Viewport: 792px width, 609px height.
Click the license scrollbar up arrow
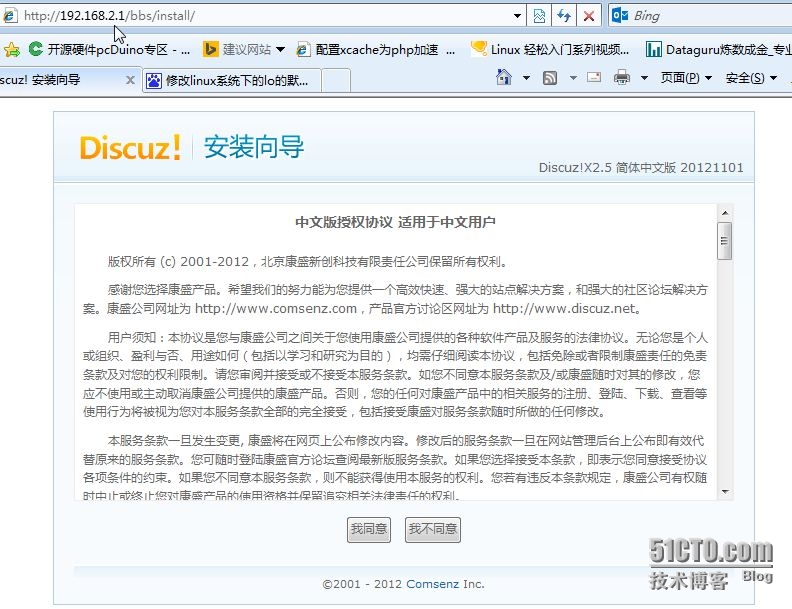tap(725, 213)
